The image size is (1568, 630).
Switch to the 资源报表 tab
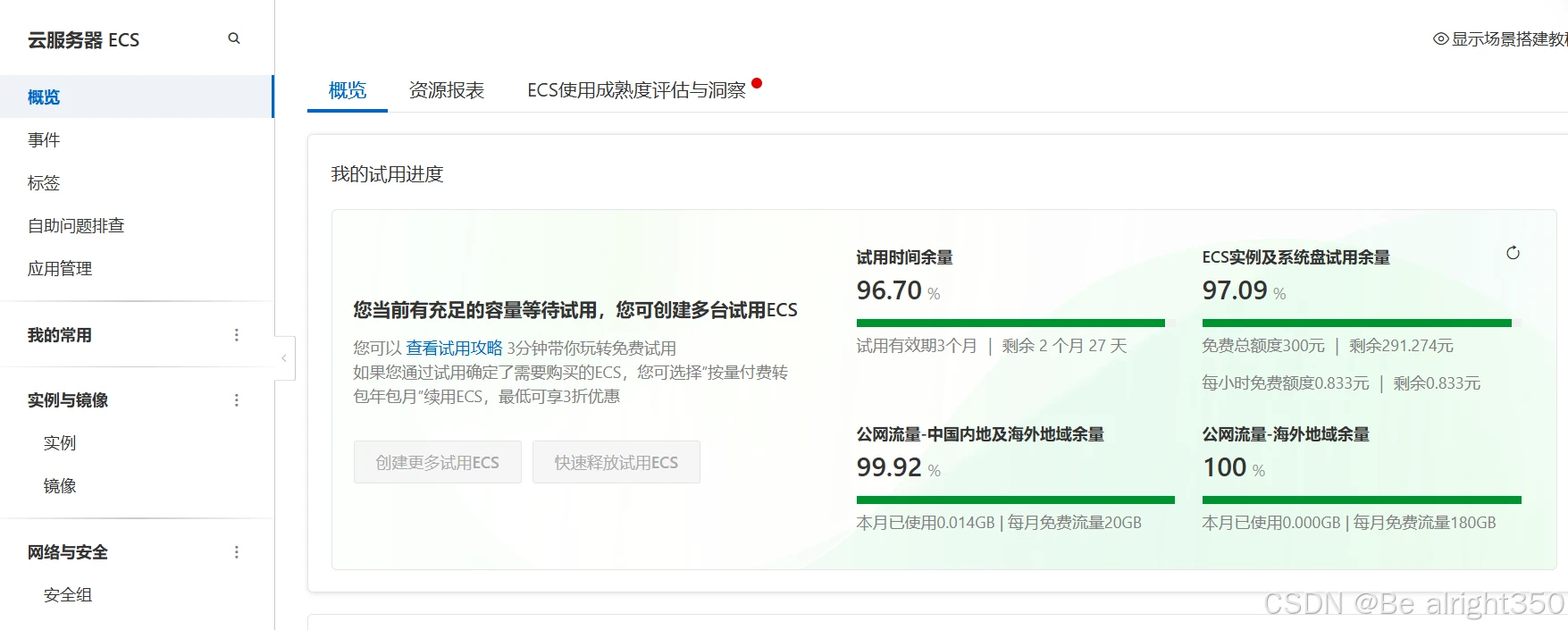tap(447, 90)
